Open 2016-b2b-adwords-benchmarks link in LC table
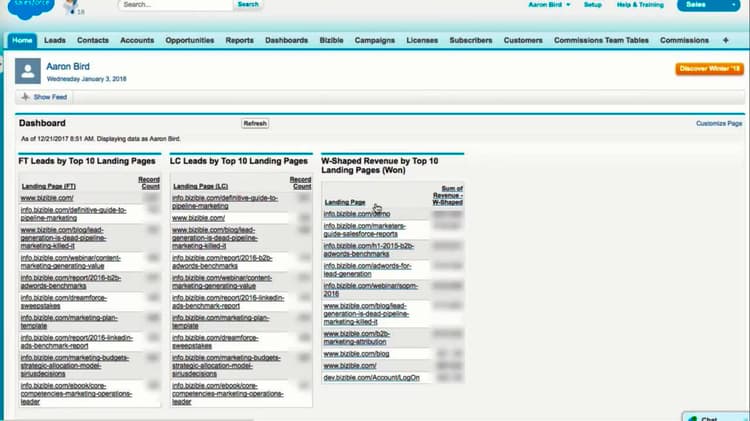750x421 pixels. [x=222, y=262]
